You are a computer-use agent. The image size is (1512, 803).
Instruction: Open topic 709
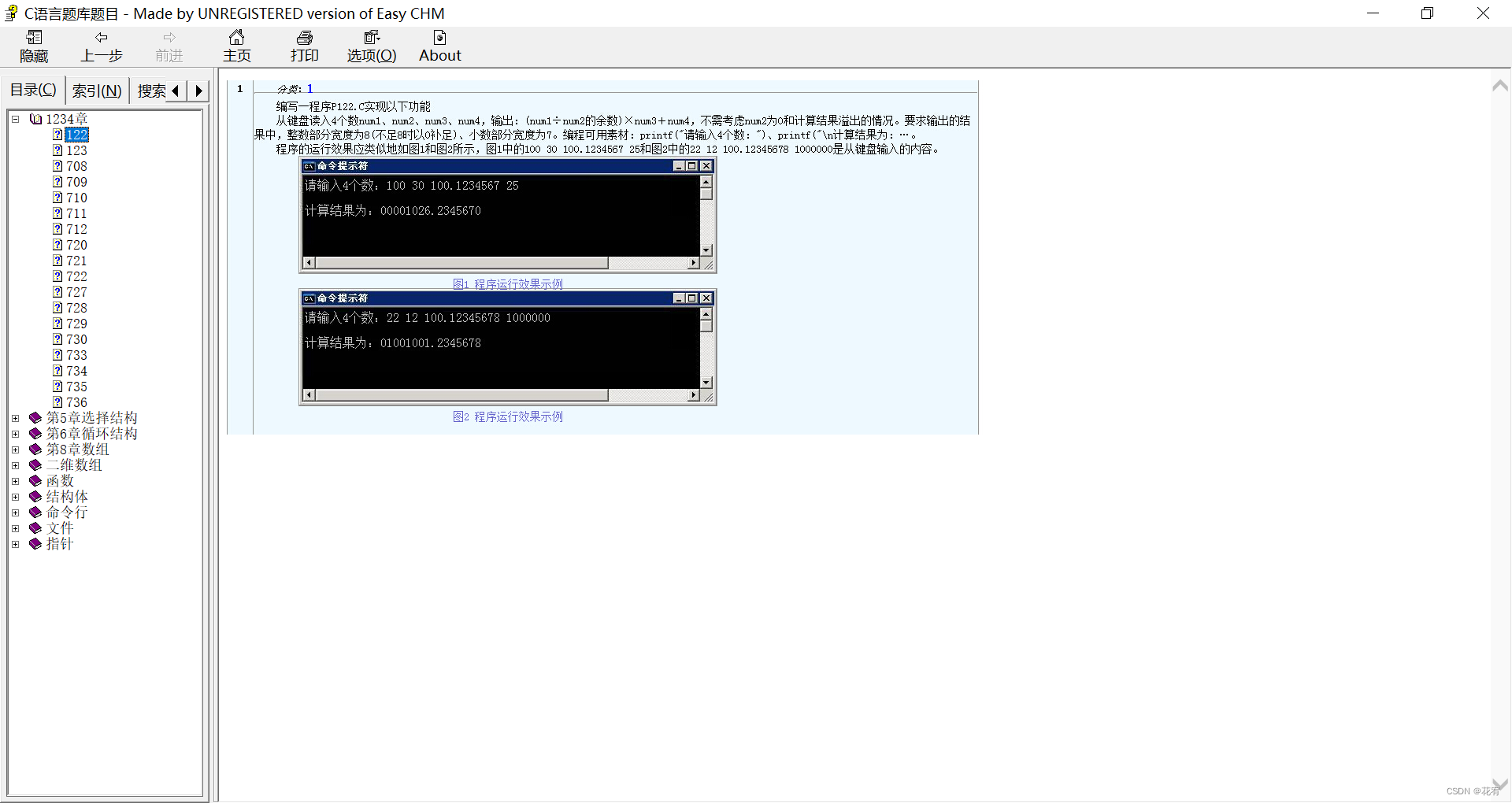(76, 182)
